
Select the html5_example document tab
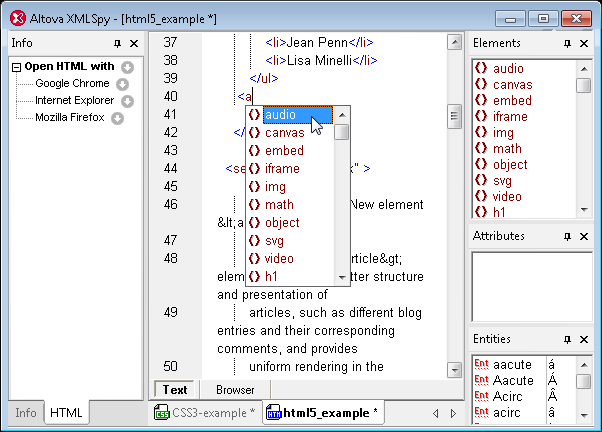tap(322, 413)
